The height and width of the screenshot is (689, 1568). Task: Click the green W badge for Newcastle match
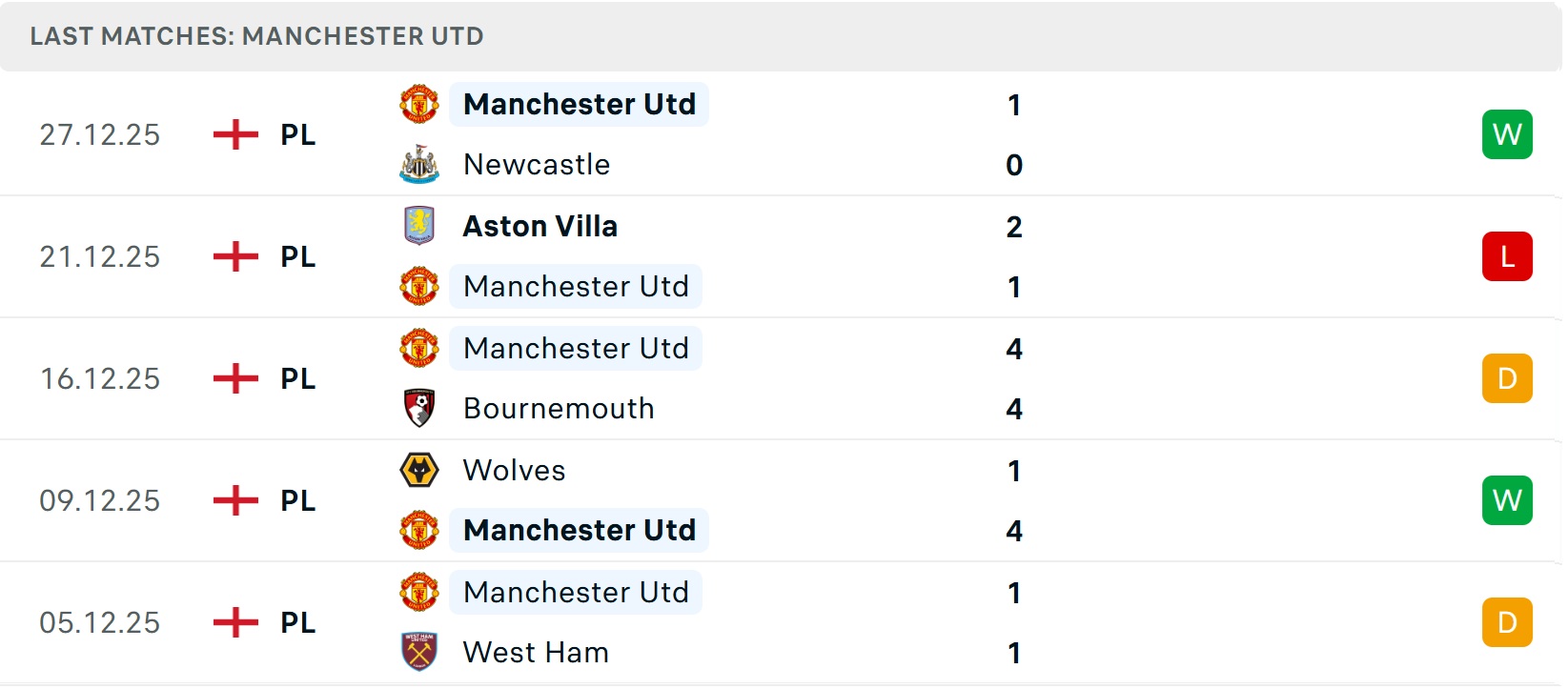pos(1507,134)
